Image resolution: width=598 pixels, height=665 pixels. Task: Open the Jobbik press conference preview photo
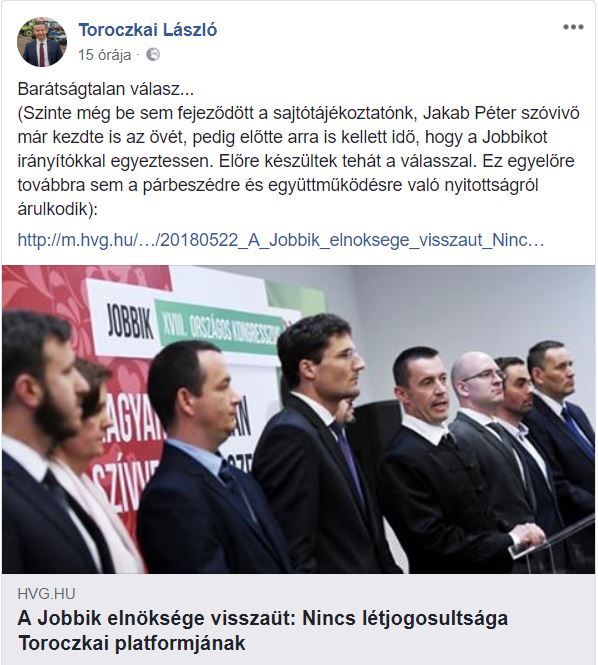point(299,419)
